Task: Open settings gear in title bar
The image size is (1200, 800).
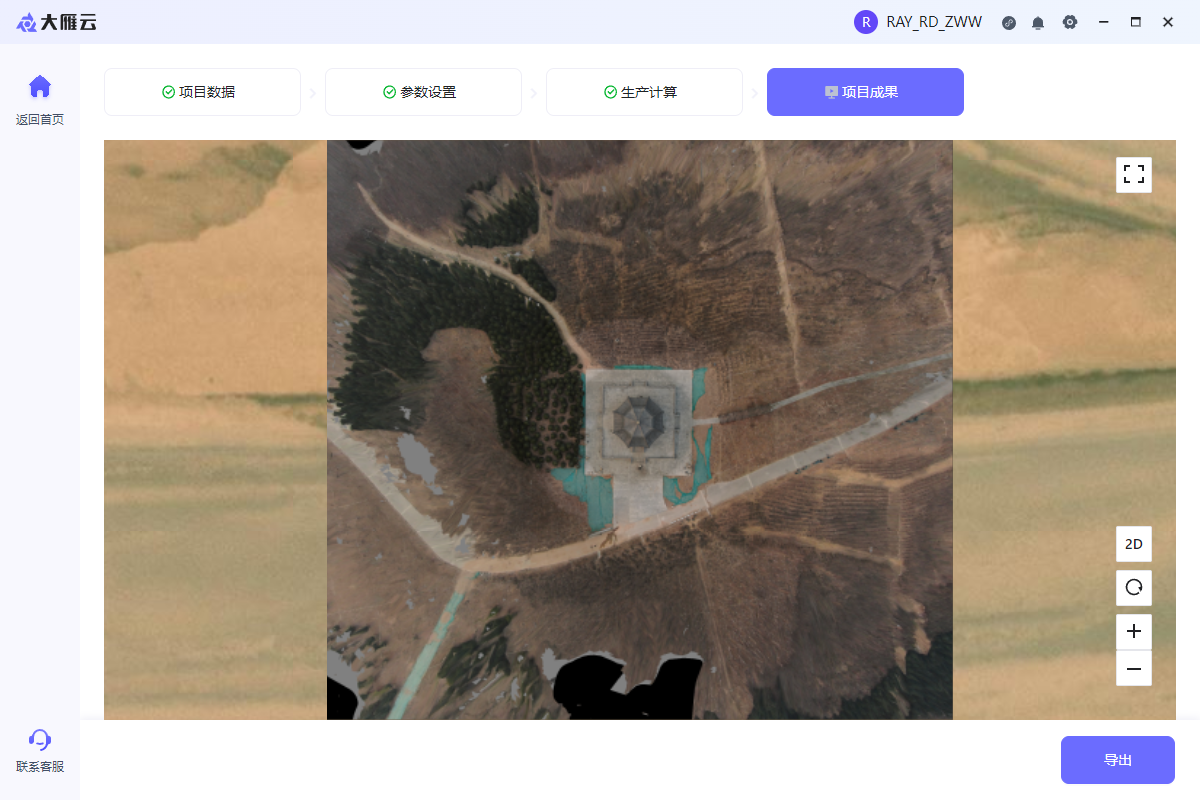Action: click(x=1070, y=22)
